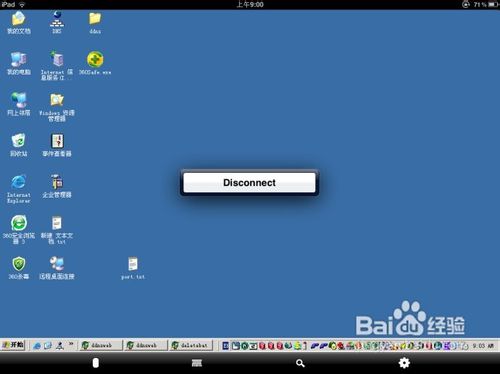Select the Internet Explorer desktop icon
Screen dimensions: 500x374
(x=19, y=189)
